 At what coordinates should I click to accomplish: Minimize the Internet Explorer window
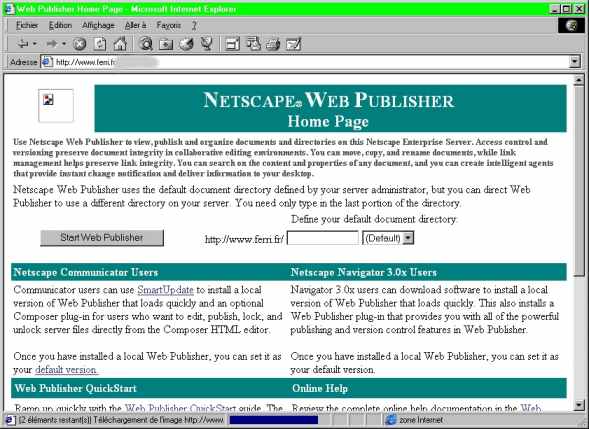pos(555,9)
